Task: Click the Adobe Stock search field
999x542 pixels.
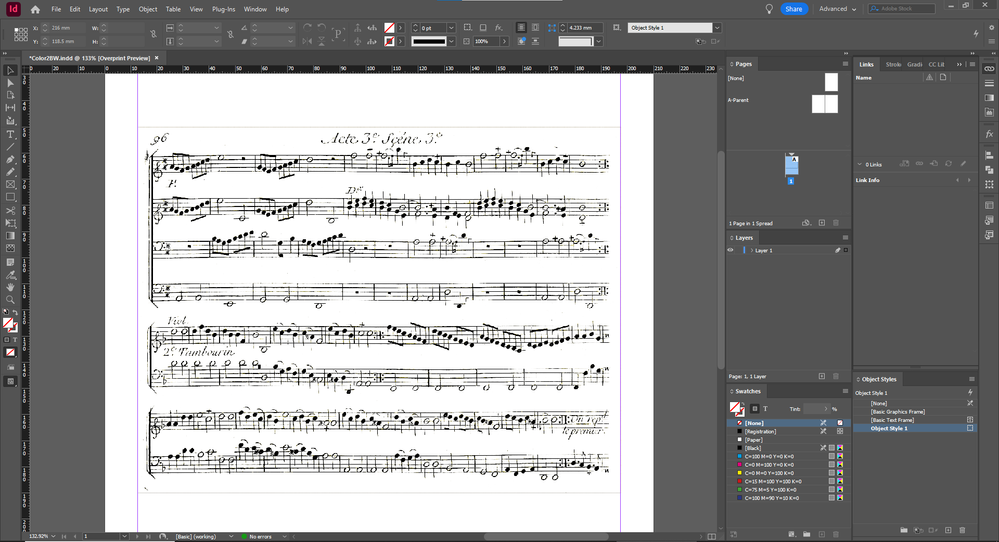Action: 902,9
